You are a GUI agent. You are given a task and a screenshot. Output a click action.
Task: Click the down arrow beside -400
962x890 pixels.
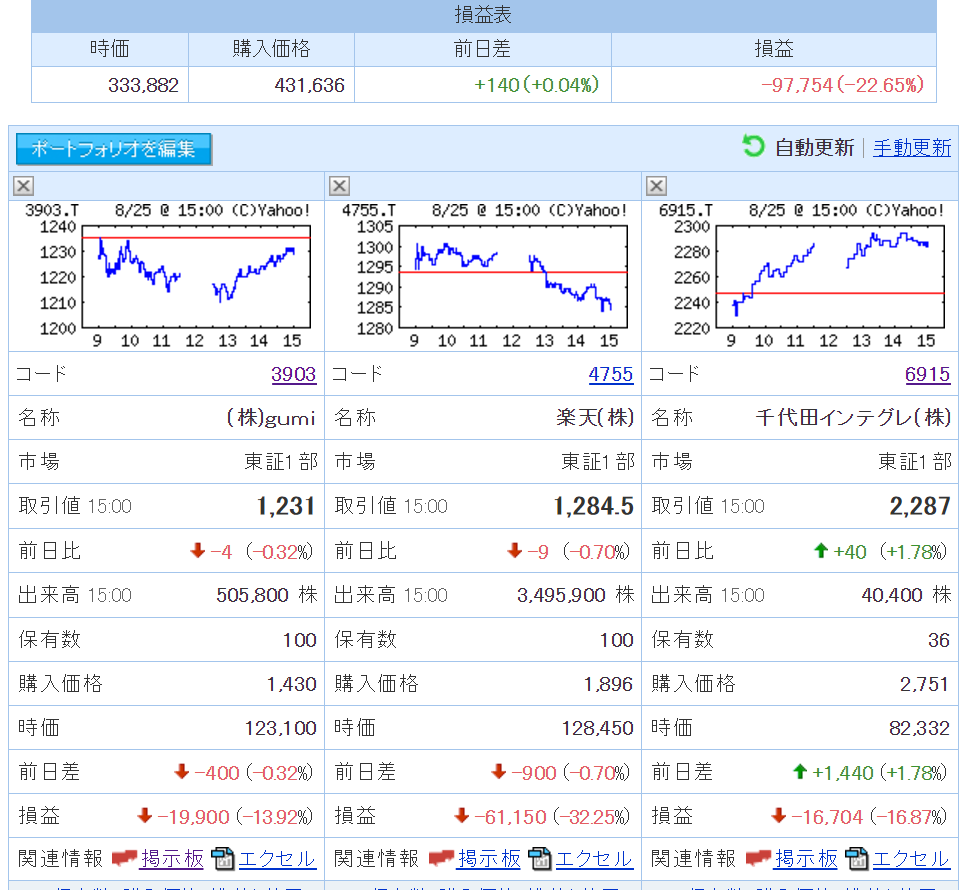tap(182, 772)
